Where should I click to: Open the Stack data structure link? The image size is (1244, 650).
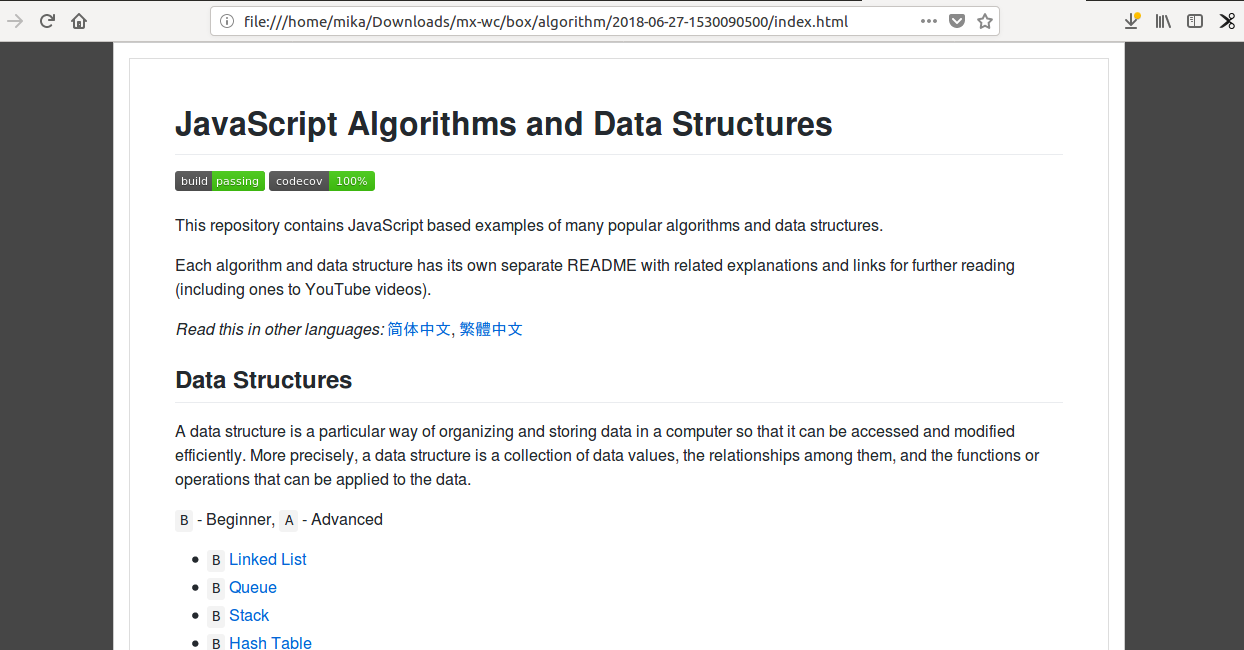tap(249, 615)
